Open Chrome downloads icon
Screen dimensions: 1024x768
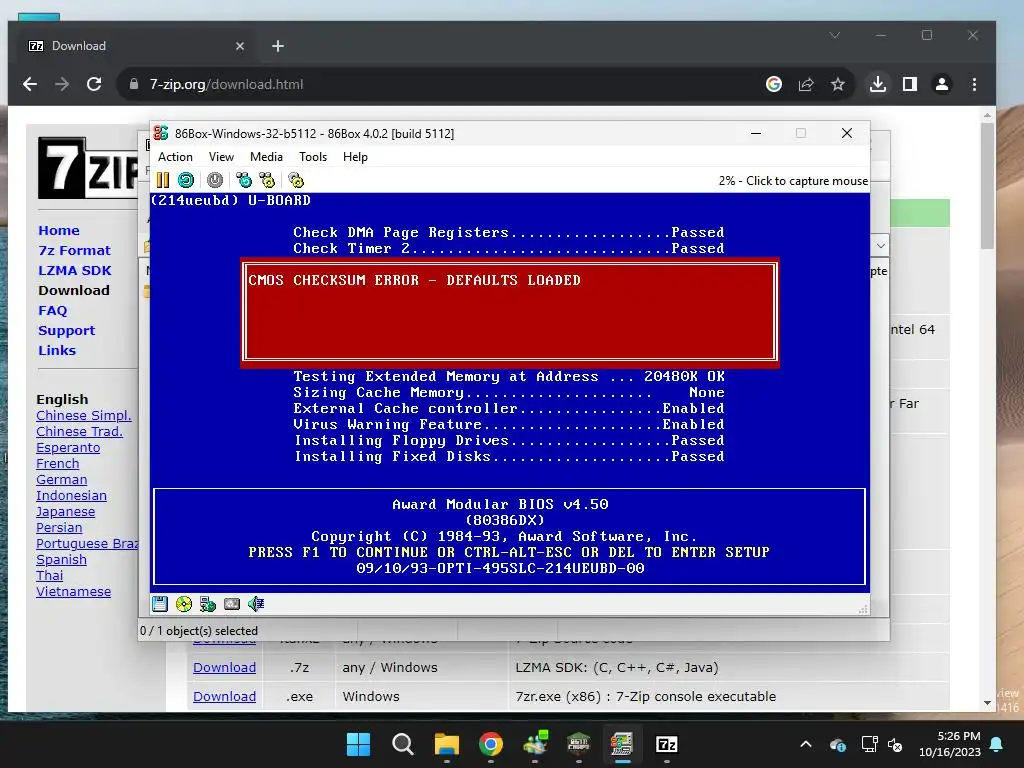click(878, 84)
